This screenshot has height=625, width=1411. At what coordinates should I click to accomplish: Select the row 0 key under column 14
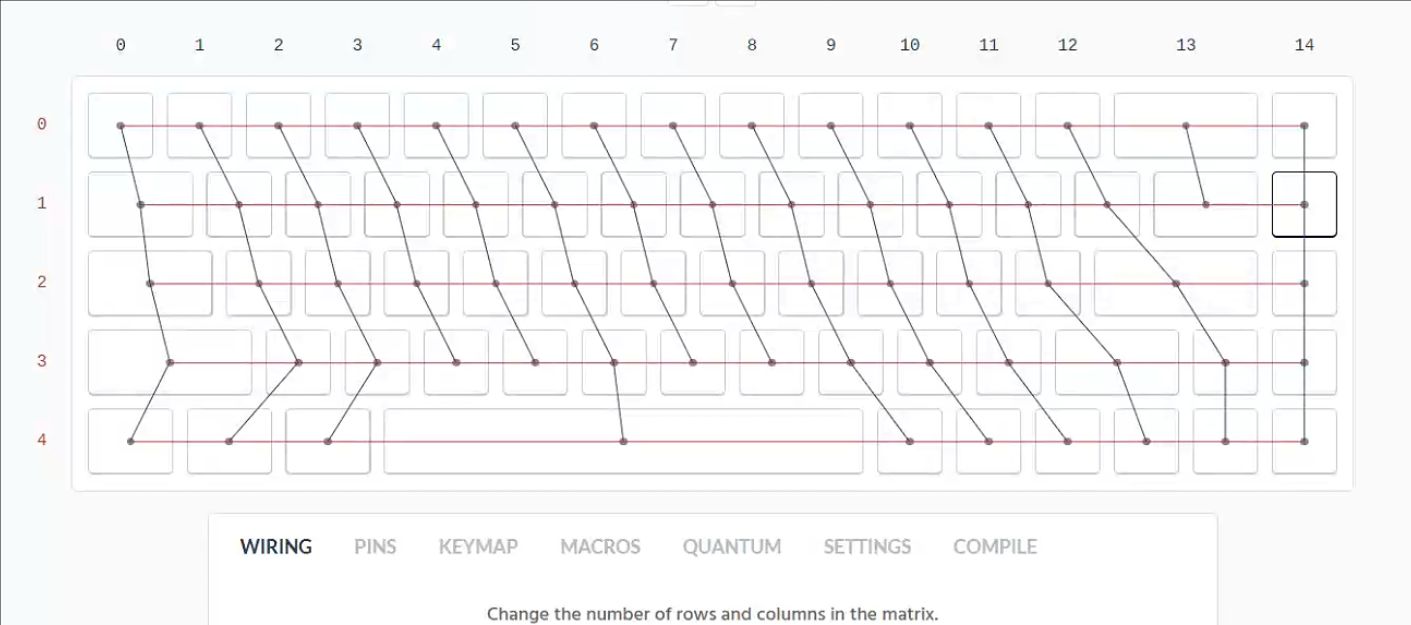pos(1304,125)
